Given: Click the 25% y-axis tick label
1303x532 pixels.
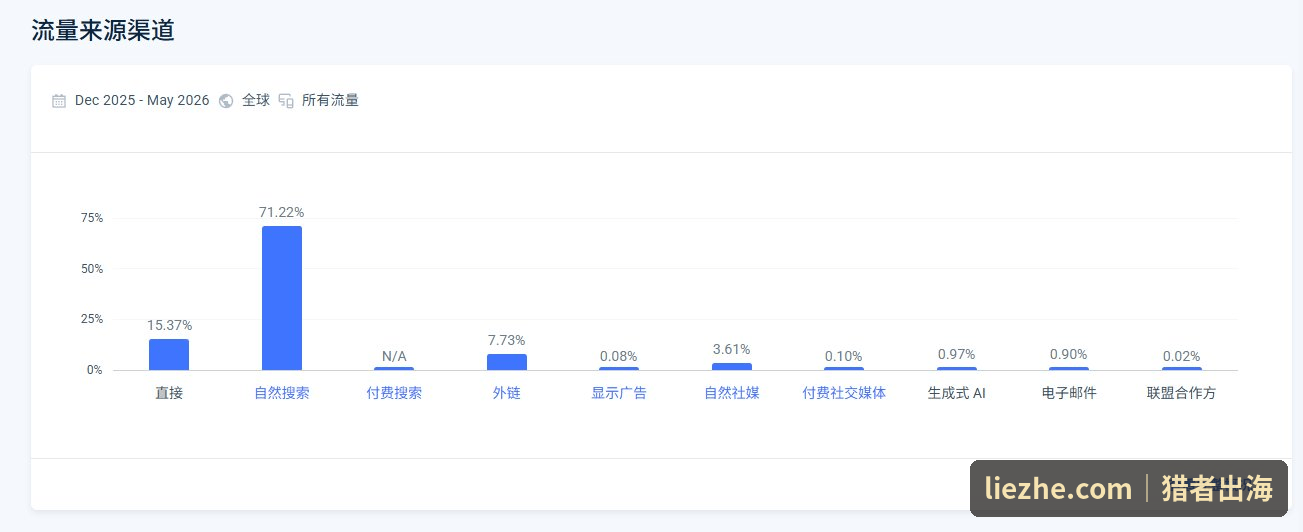Looking at the screenshot, I should pyautogui.click(x=92, y=319).
